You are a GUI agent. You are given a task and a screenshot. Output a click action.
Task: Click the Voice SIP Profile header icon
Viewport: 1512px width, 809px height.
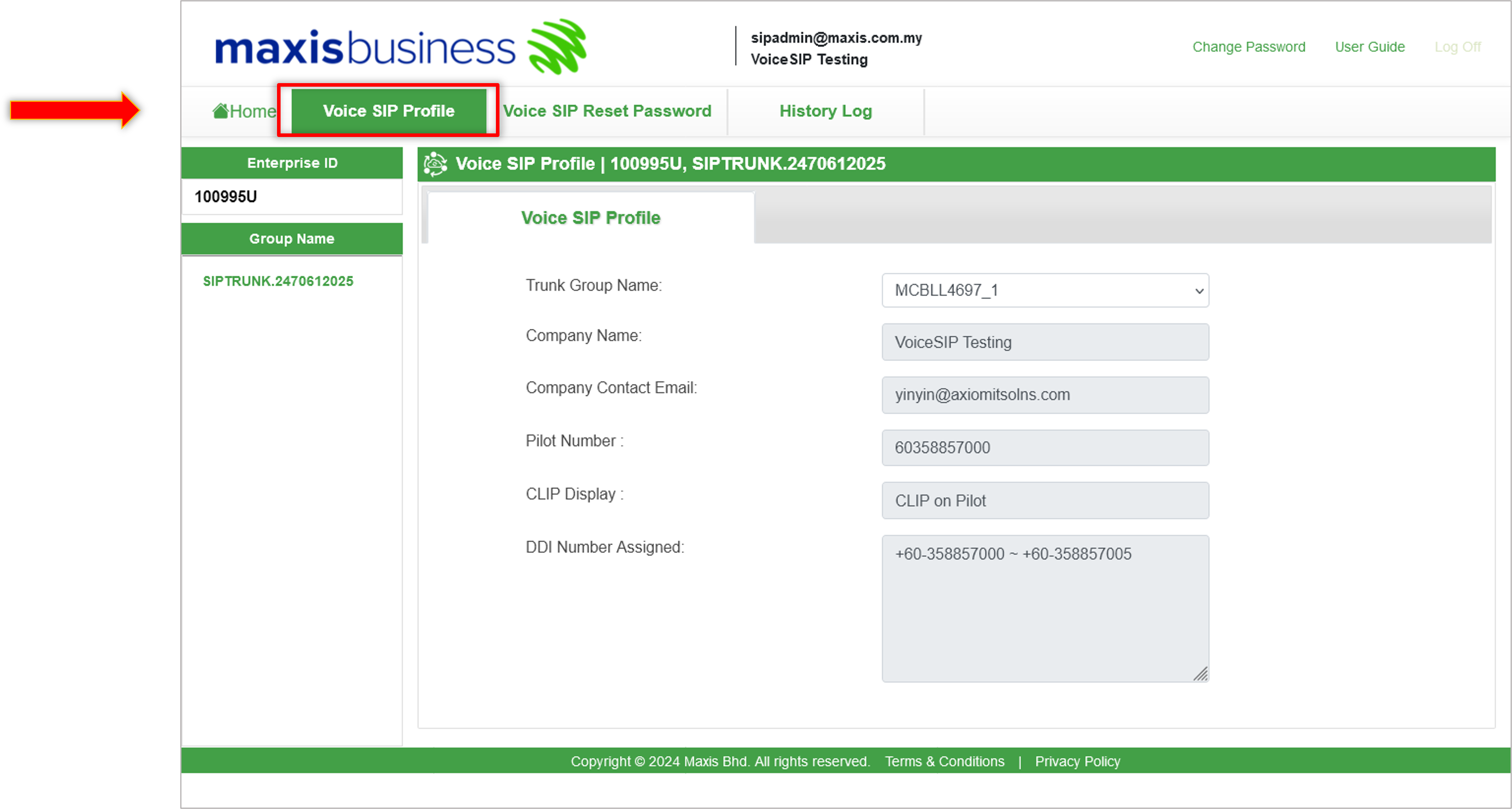click(x=435, y=164)
